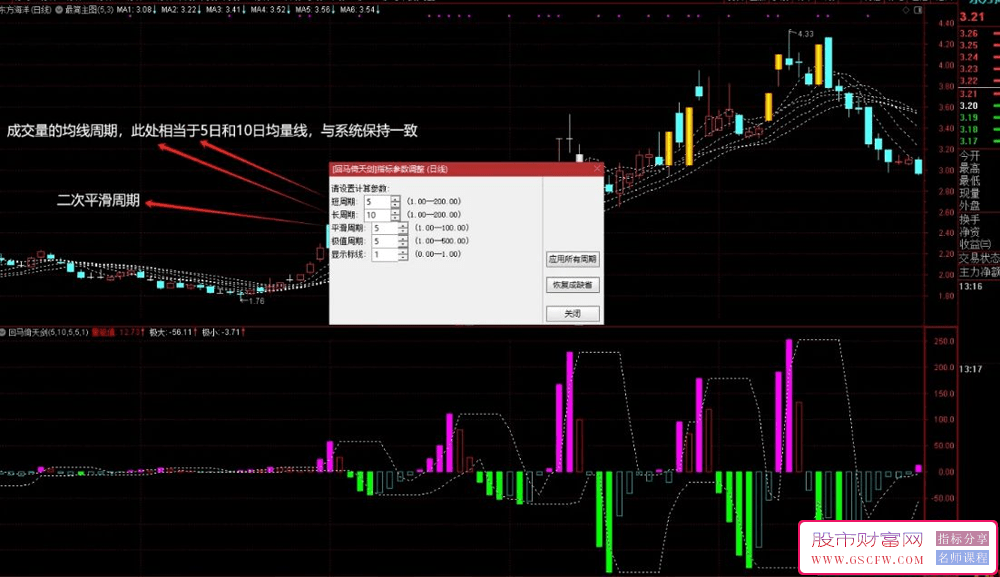1000x577 pixels.
Task: Click the diamond icon at chart top-right
Action: [x=906, y=10]
